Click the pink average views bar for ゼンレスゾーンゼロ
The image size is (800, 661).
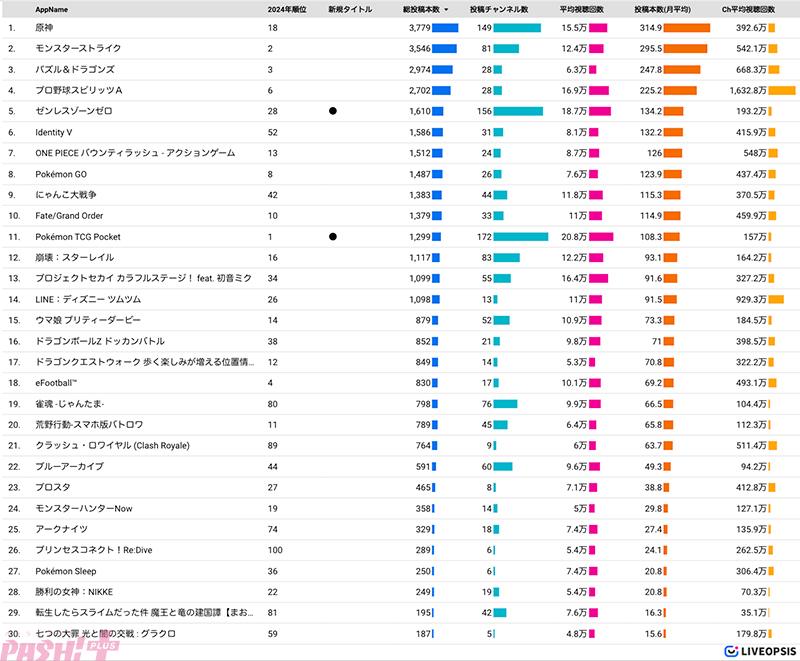coord(600,111)
